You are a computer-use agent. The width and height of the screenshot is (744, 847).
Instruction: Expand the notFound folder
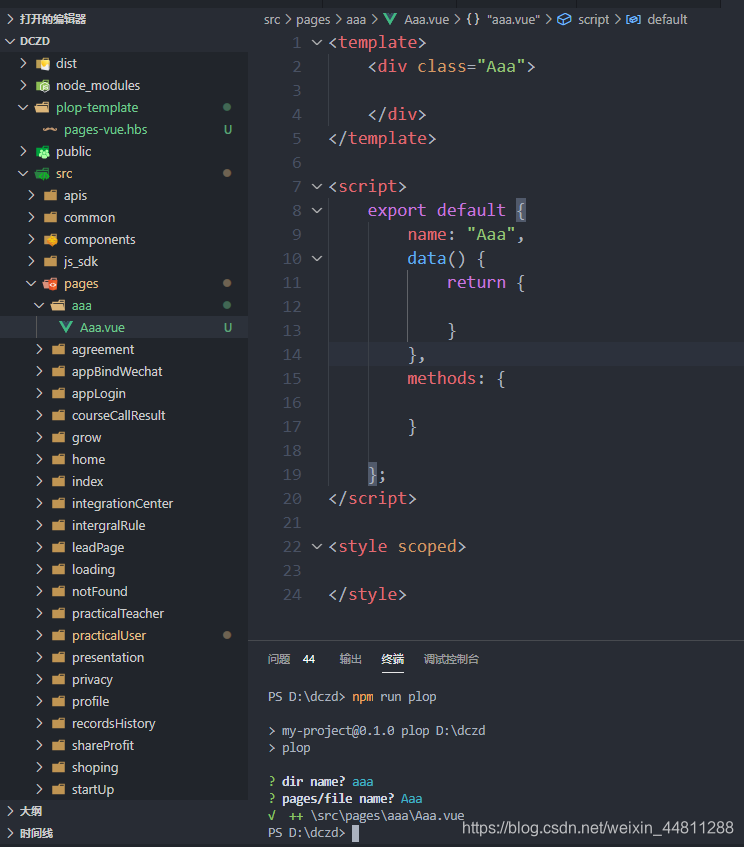pos(39,591)
